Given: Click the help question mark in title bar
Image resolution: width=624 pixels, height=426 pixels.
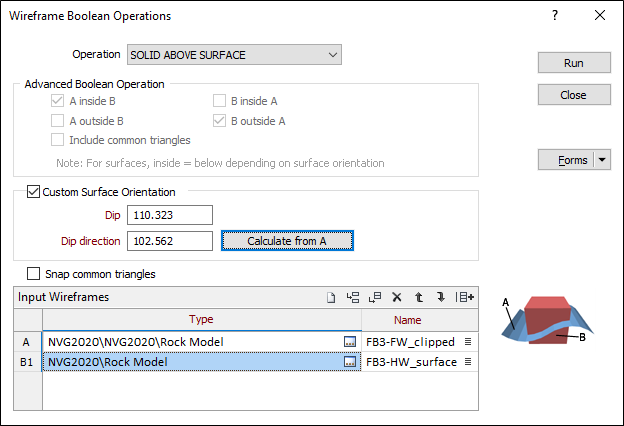Looking at the screenshot, I should [555, 16].
